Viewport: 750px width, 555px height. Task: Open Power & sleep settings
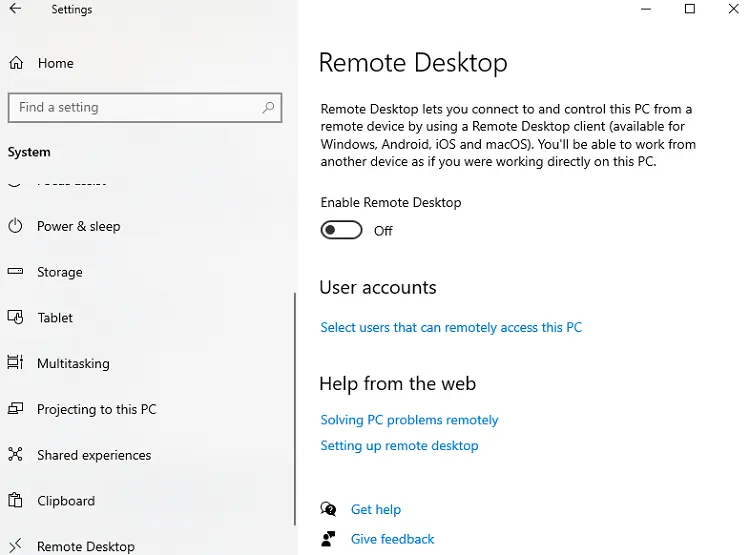(78, 226)
